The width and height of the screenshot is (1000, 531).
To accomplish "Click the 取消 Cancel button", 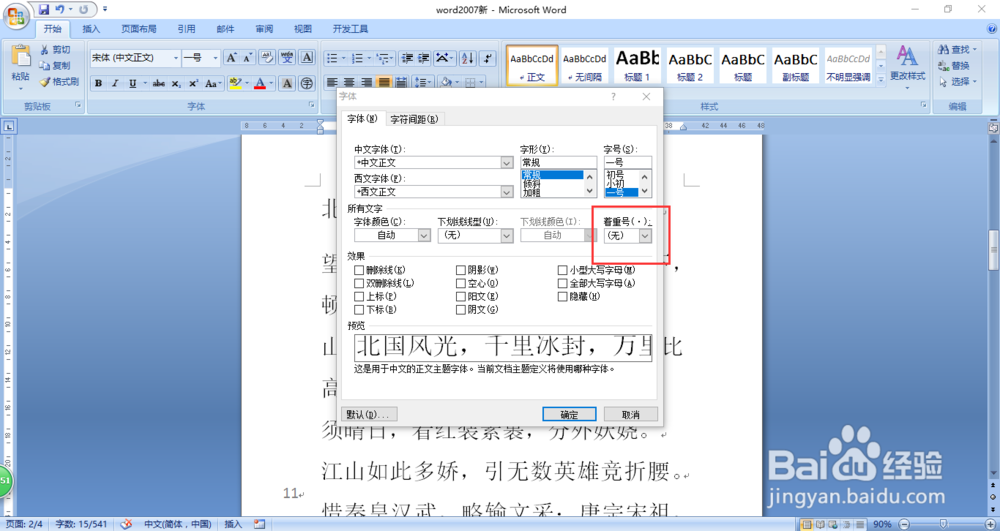I will coord(631,414).
